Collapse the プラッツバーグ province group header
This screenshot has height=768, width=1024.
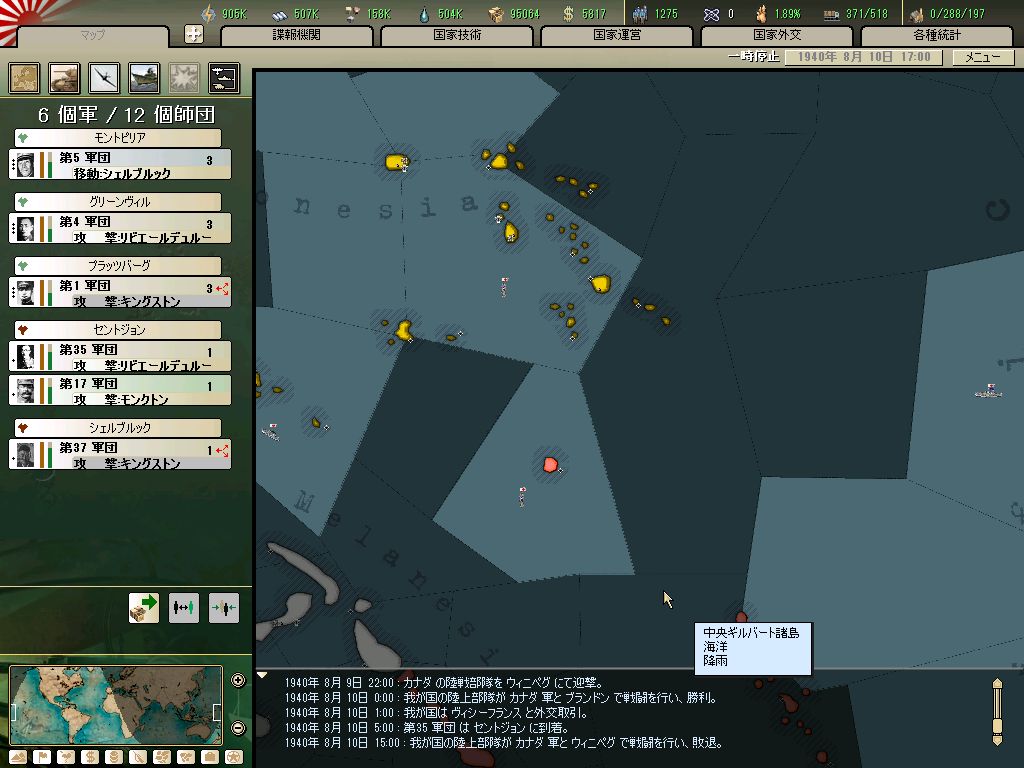pos(118,266)
